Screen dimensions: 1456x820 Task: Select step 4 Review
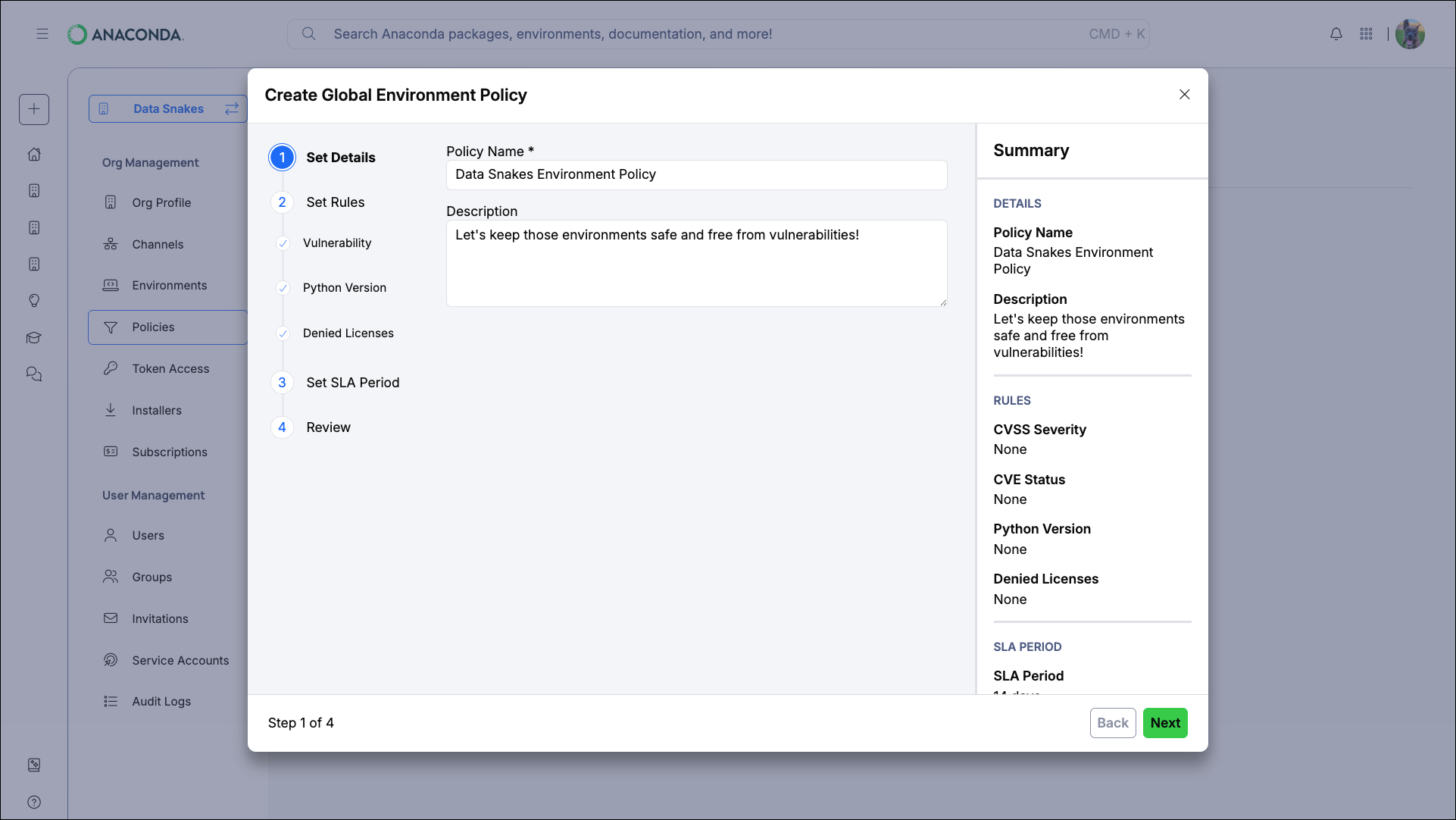311,427
